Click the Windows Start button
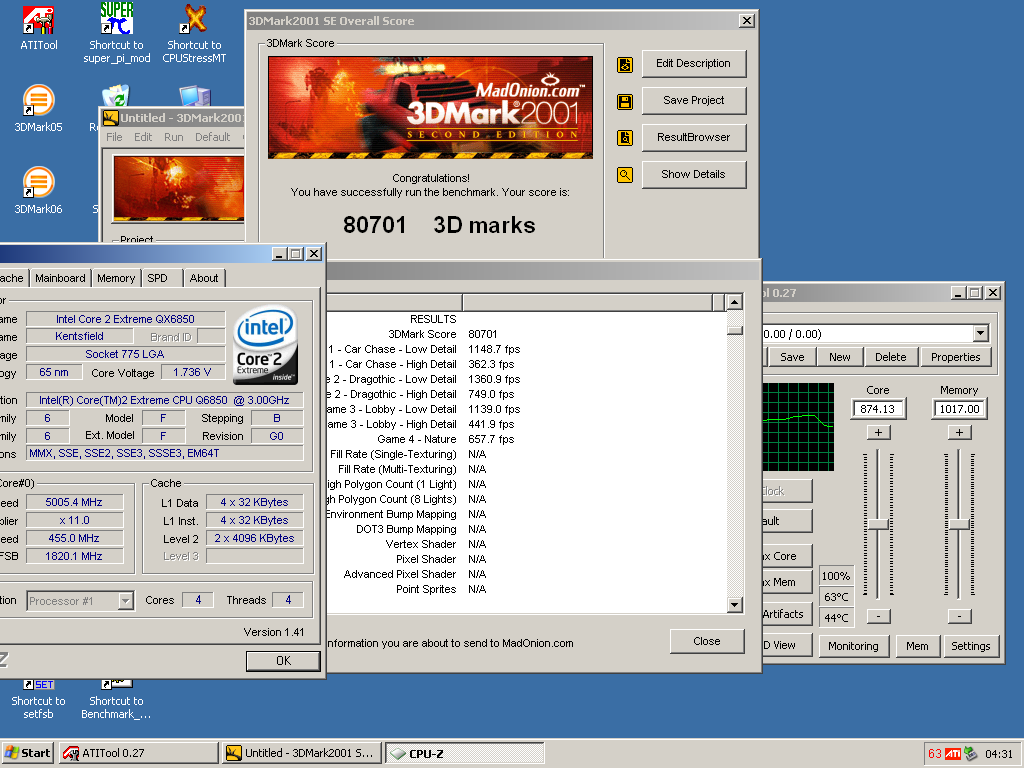 coord(28,753)
